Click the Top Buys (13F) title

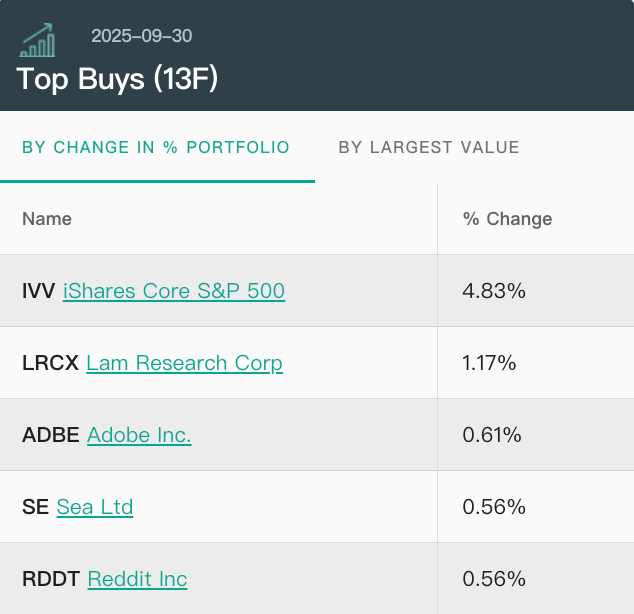coord(117,79)
